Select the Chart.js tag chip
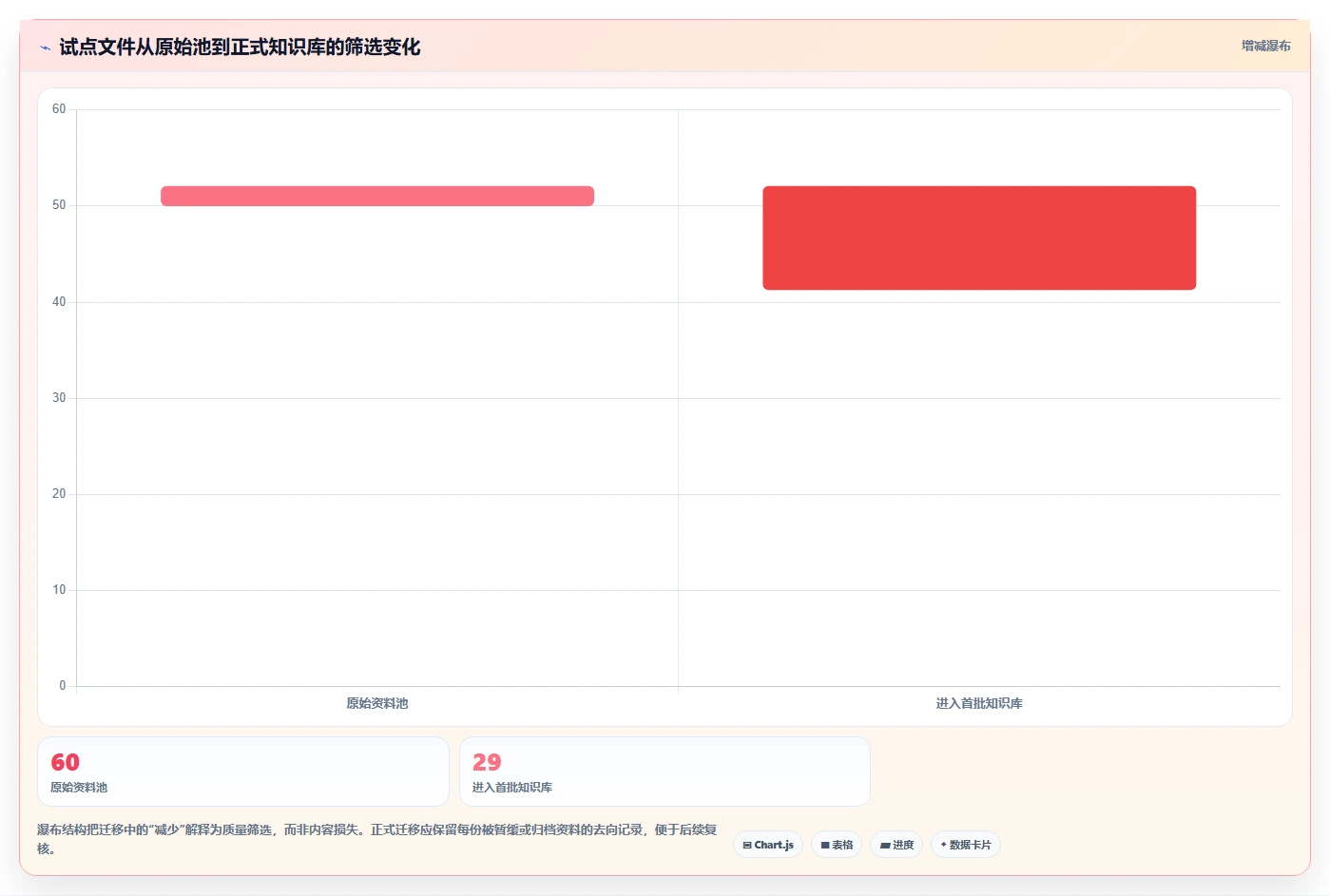Viewport: 1330px width, 896px height. click(x=768, y=845)
